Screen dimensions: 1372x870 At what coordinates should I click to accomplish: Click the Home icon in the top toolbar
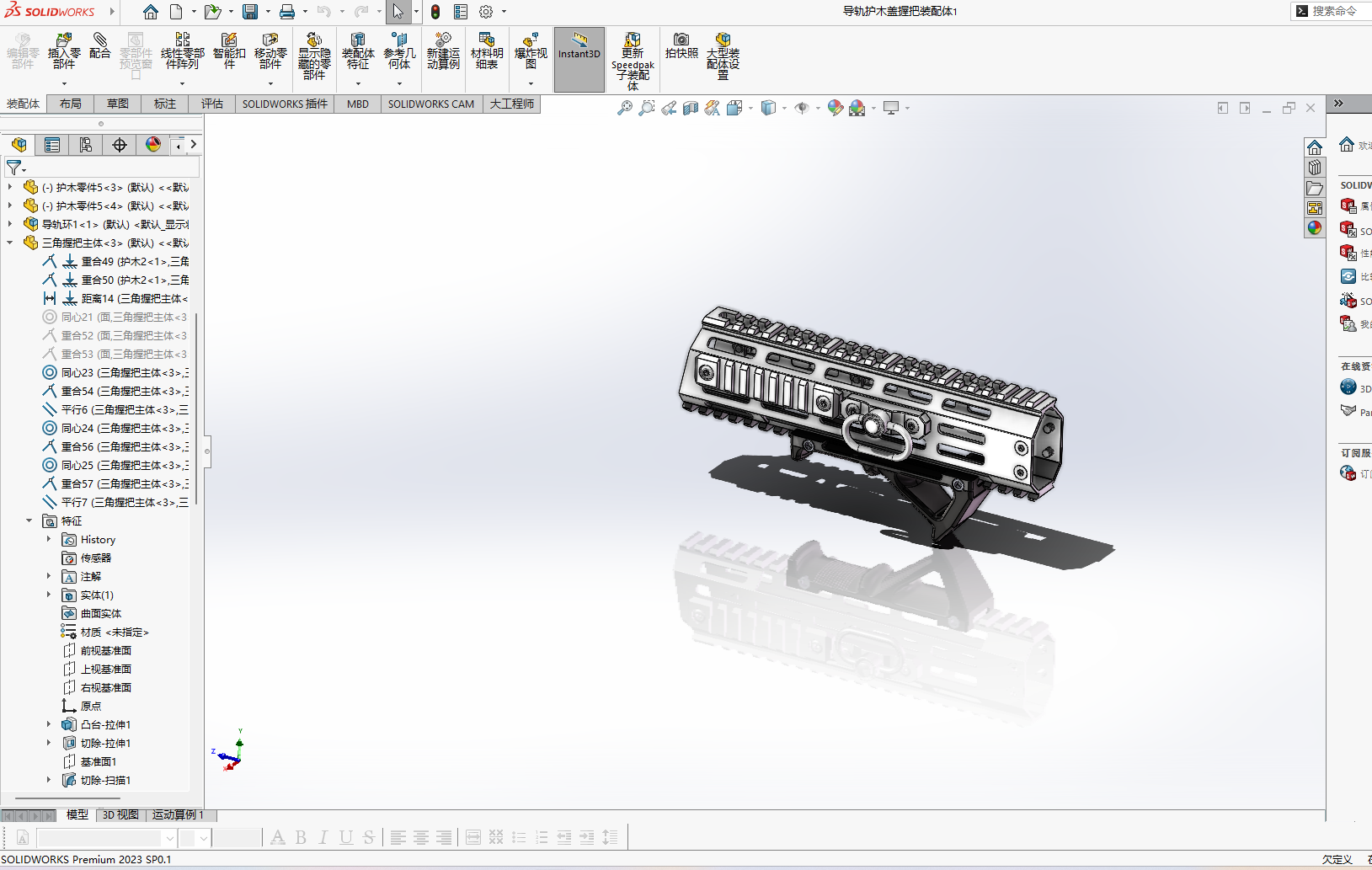pyautogui.click(x=151, y=12)
